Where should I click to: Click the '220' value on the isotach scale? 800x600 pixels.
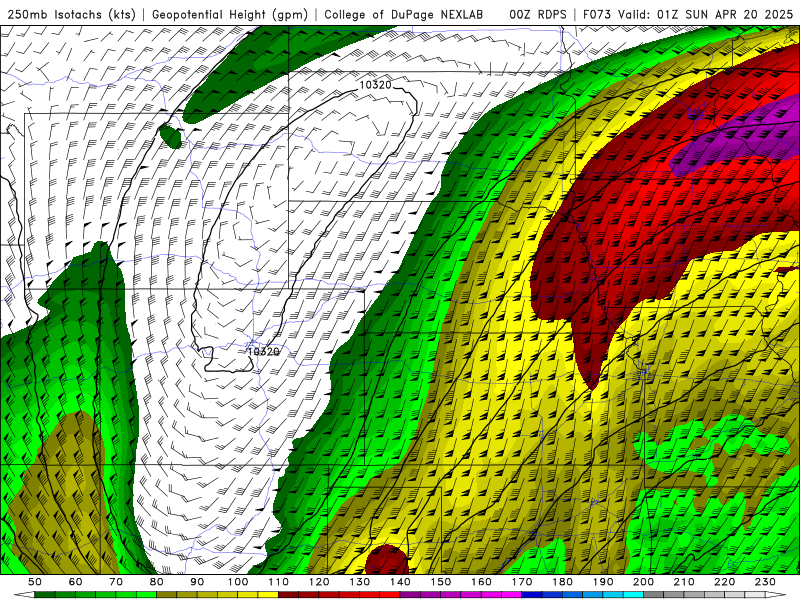724,582
